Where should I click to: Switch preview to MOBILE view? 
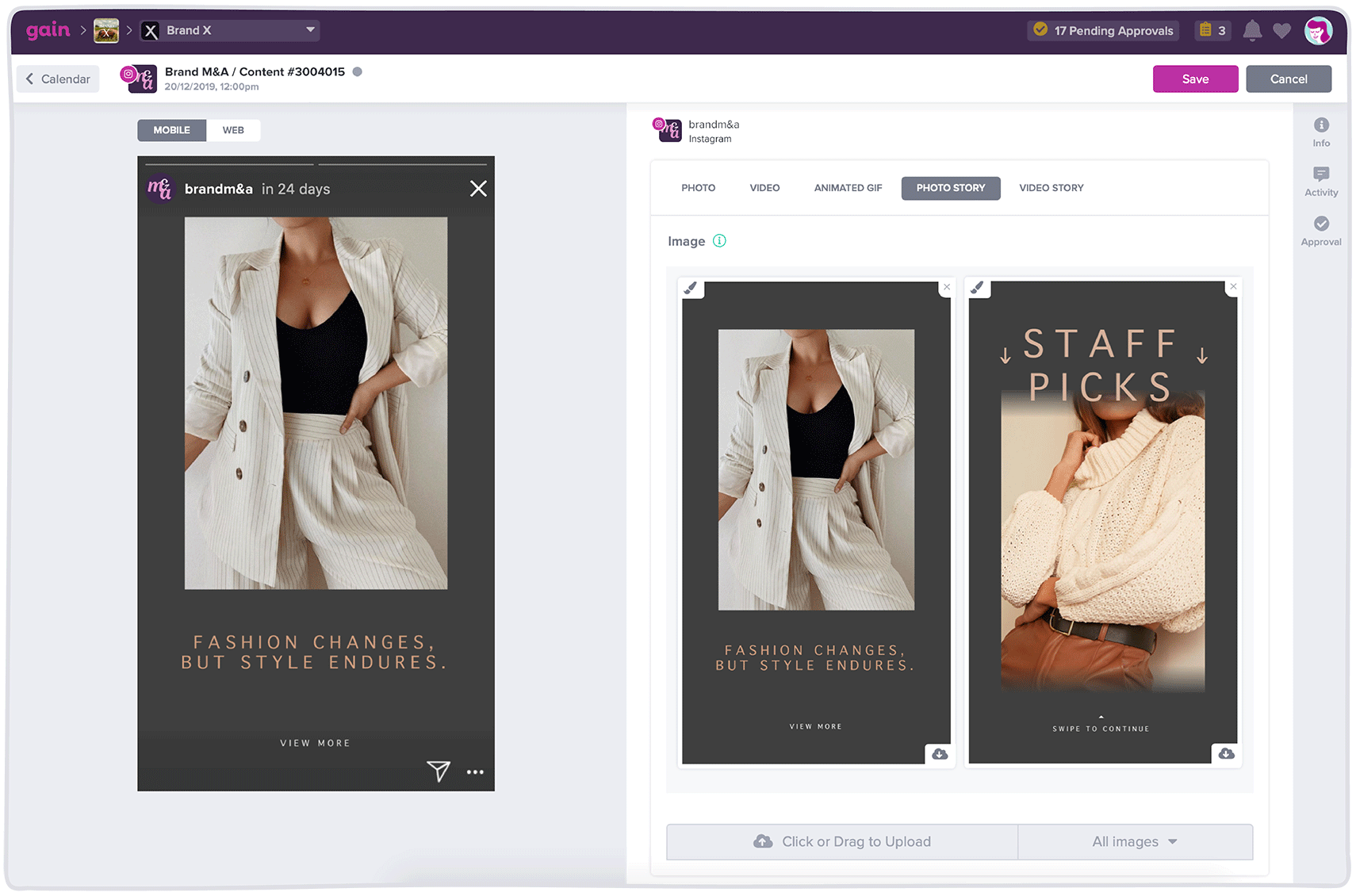pyautogui.click(x=172, y=130)
